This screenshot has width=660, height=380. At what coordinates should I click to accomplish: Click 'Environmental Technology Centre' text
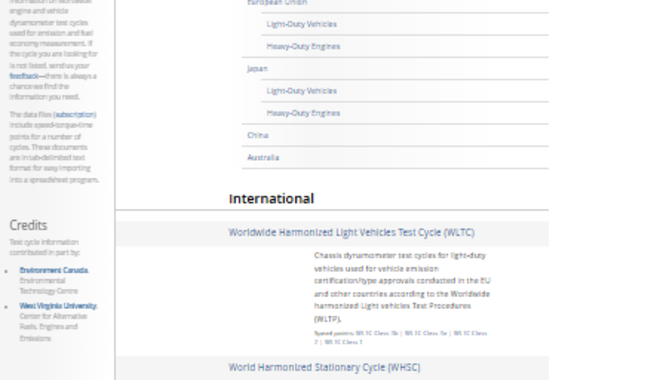click(x=48, y=286)
